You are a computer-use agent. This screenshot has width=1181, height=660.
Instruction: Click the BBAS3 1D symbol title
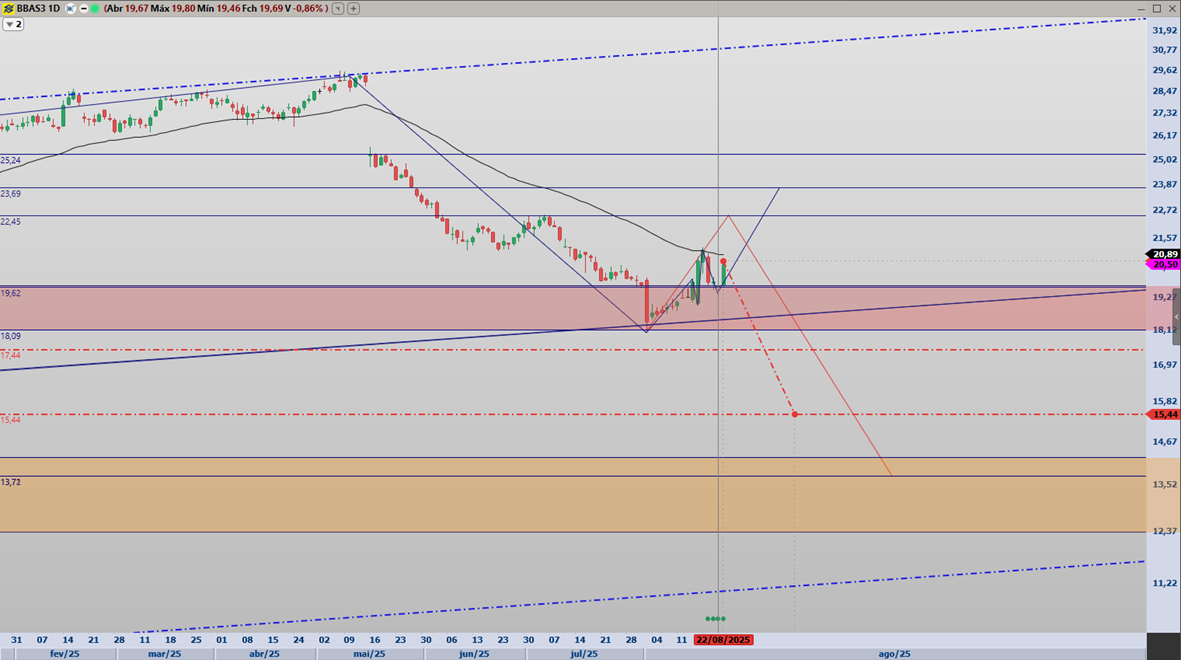pyautogui.click(x=39, y=8)
